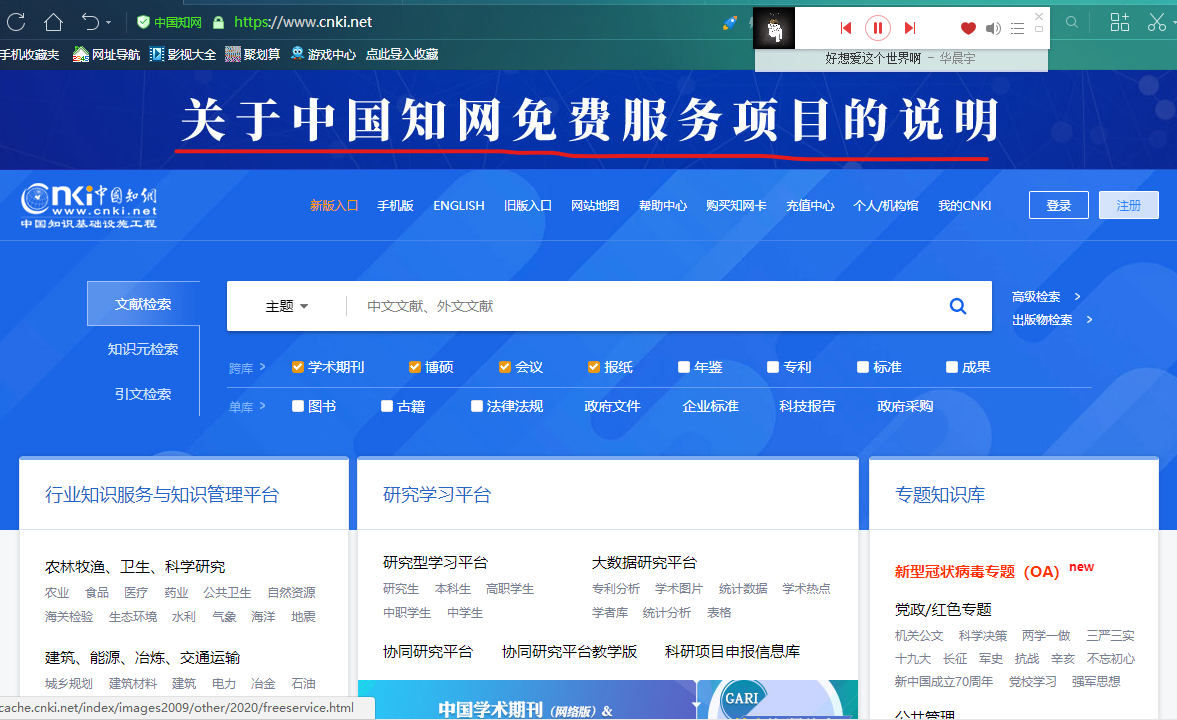Pause the song in the music player

(877, 28)
